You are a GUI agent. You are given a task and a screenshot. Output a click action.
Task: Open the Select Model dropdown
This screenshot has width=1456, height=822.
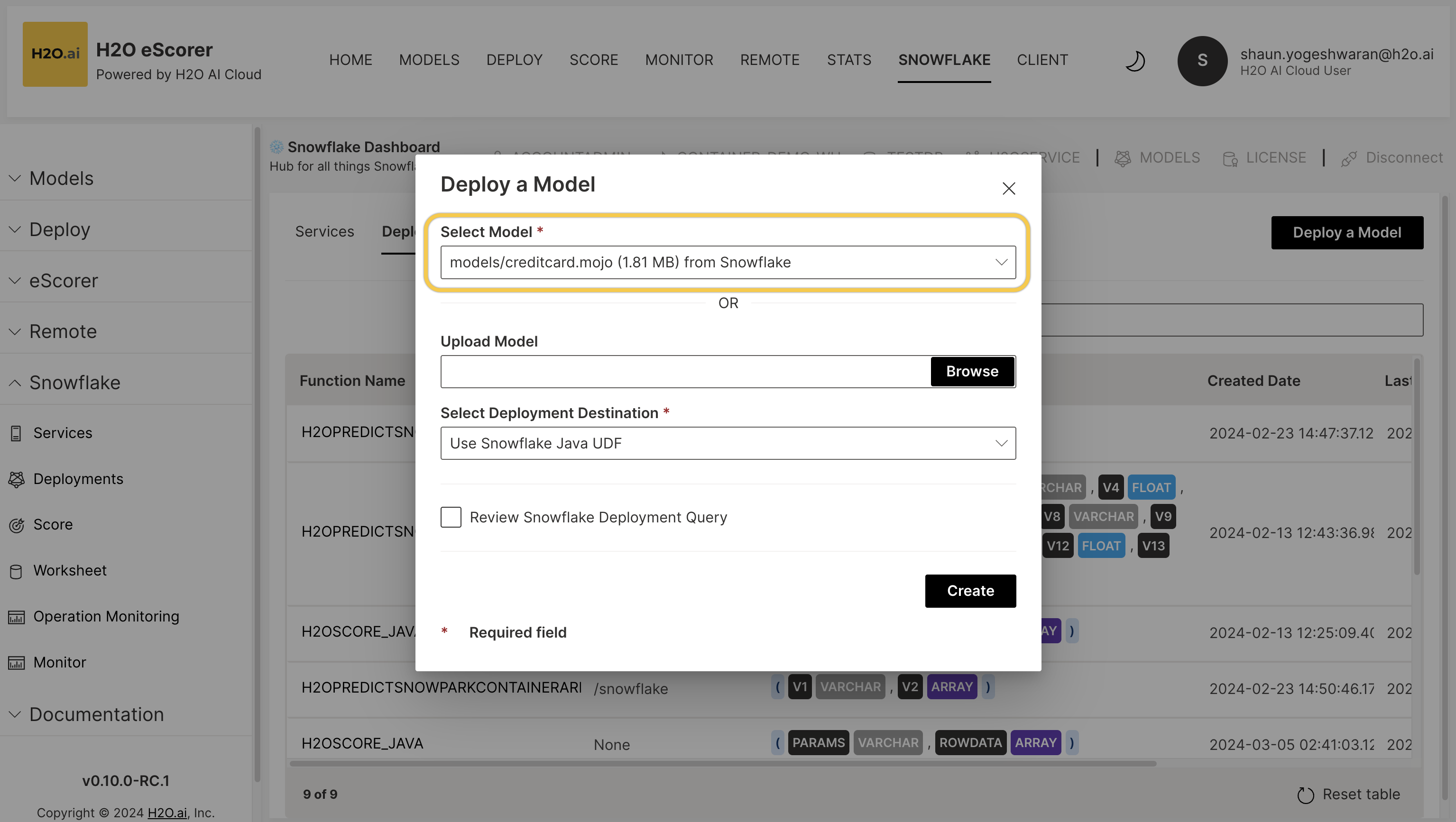coord(728,262)
